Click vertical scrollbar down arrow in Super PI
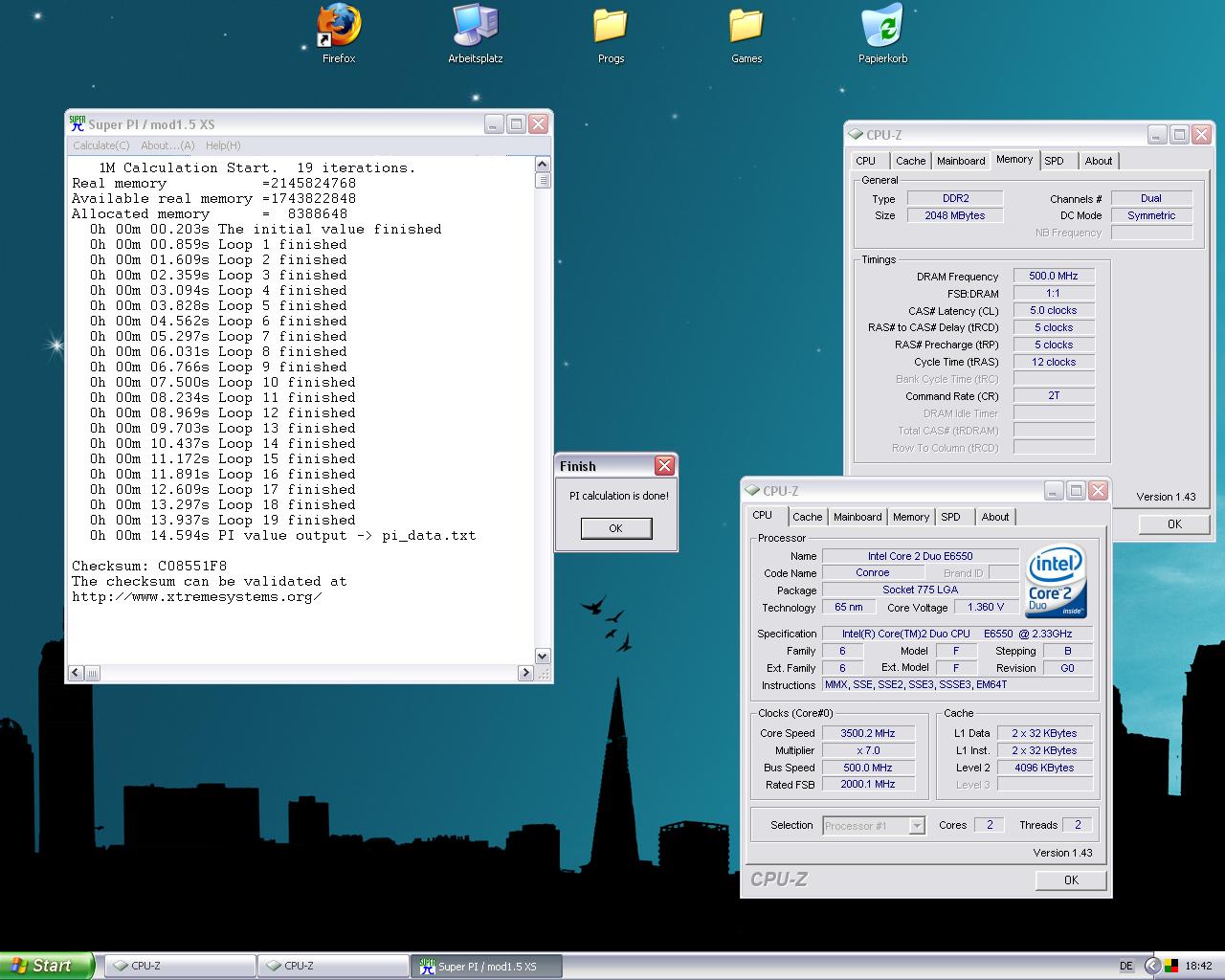Screen dimensions: 1225x980 pyautogui.click(x=543, y=657)
